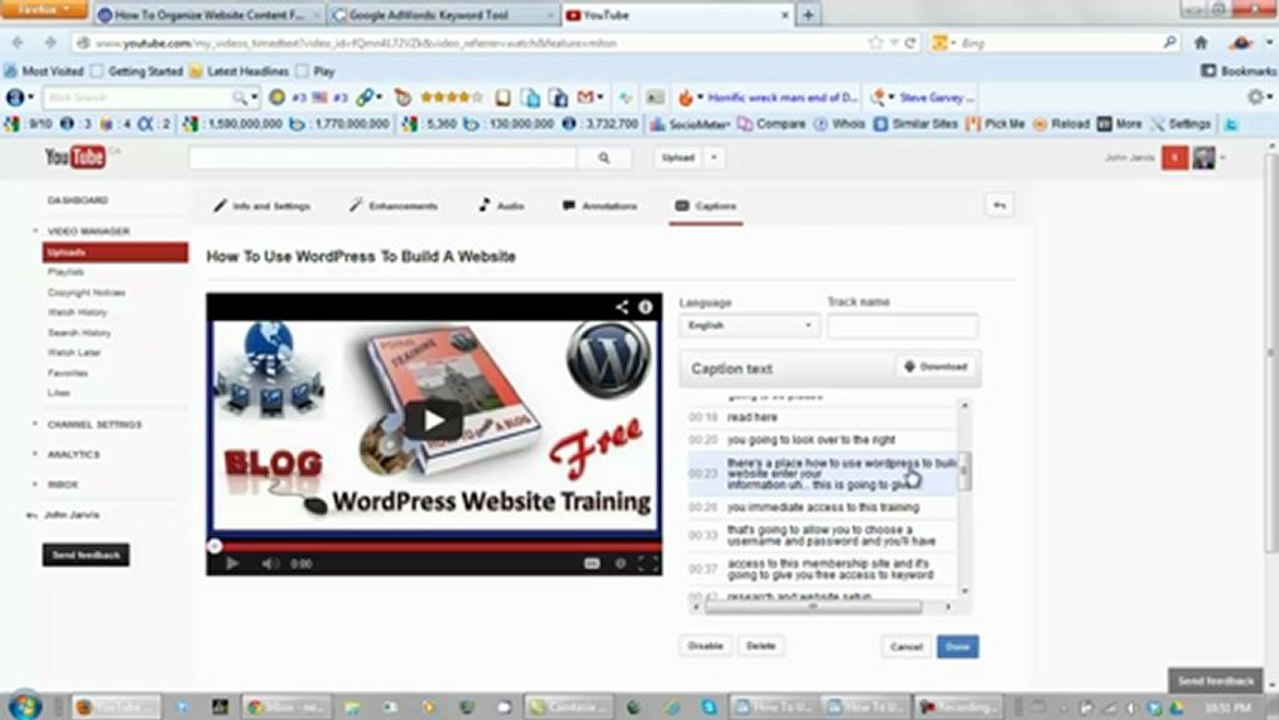Open a new browser tab with plus
The width and height of the screenshot is (1279, 720).
(x=807, y=15)
